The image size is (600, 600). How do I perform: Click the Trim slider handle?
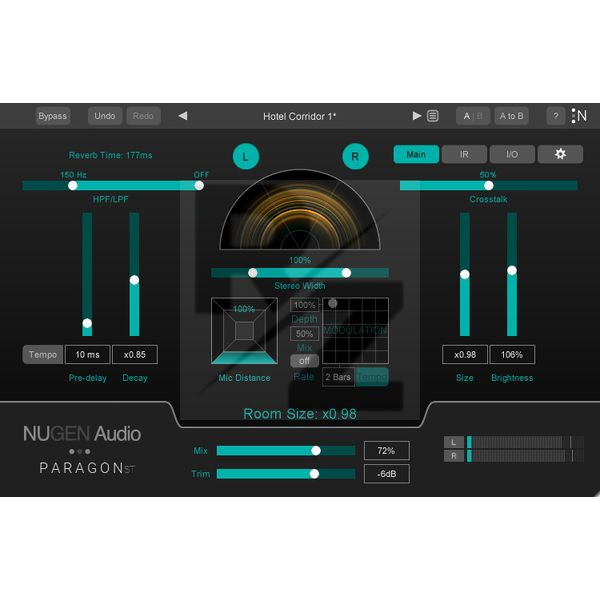click(314, 474)
